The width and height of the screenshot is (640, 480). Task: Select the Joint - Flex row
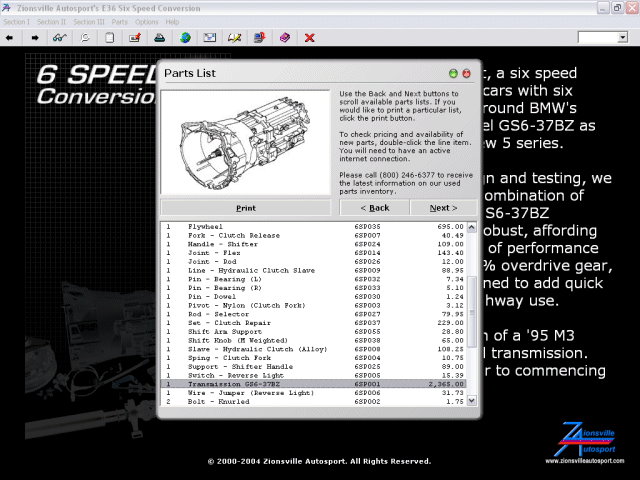(x=313, y=253)
